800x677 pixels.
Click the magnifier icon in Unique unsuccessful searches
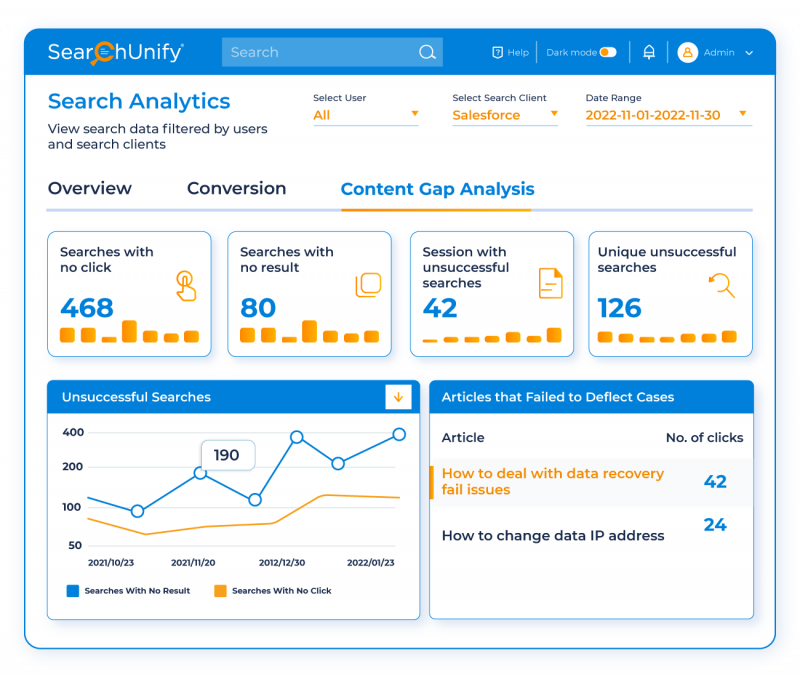click(x=722, y=286)
